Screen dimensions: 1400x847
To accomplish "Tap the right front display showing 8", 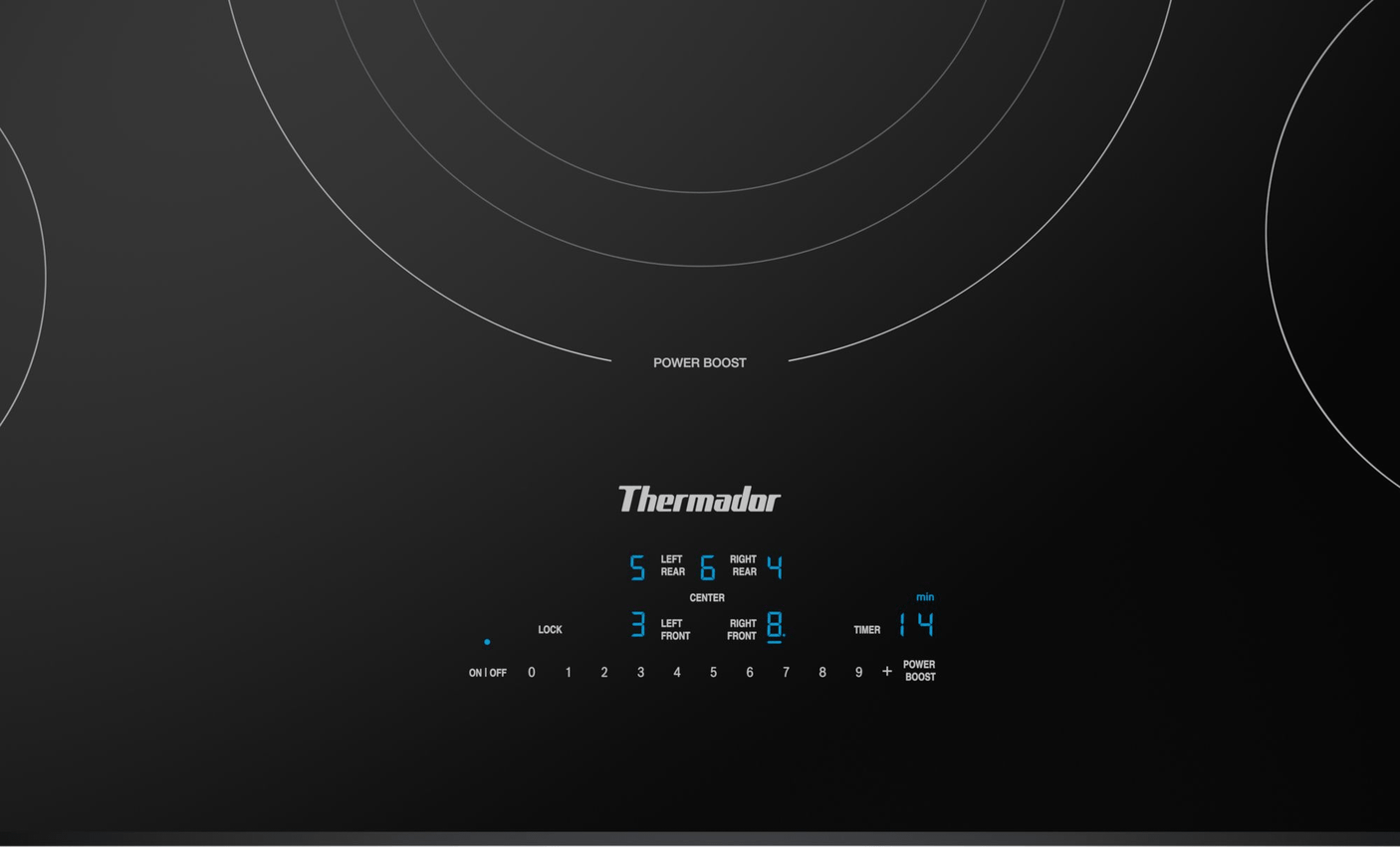I will click(x=775, y=626).
